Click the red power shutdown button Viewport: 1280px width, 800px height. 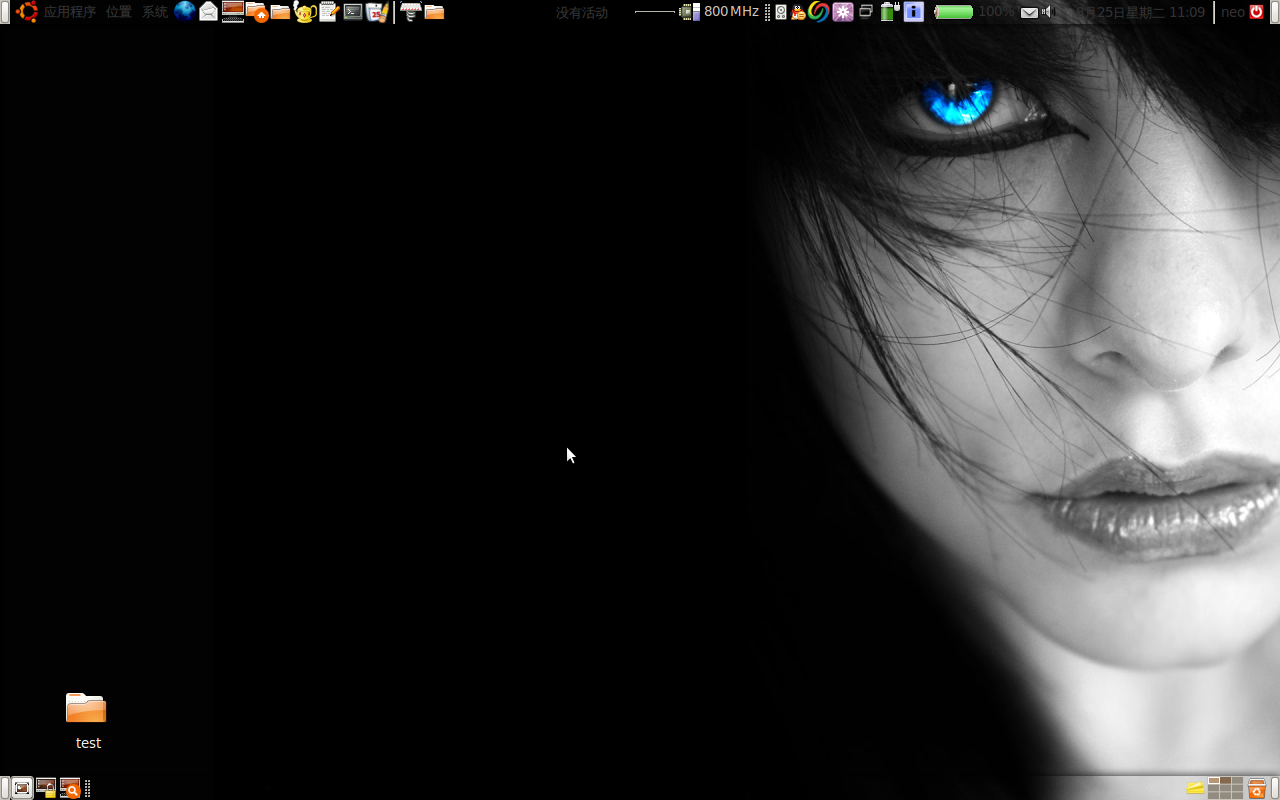pos(1257,12)
